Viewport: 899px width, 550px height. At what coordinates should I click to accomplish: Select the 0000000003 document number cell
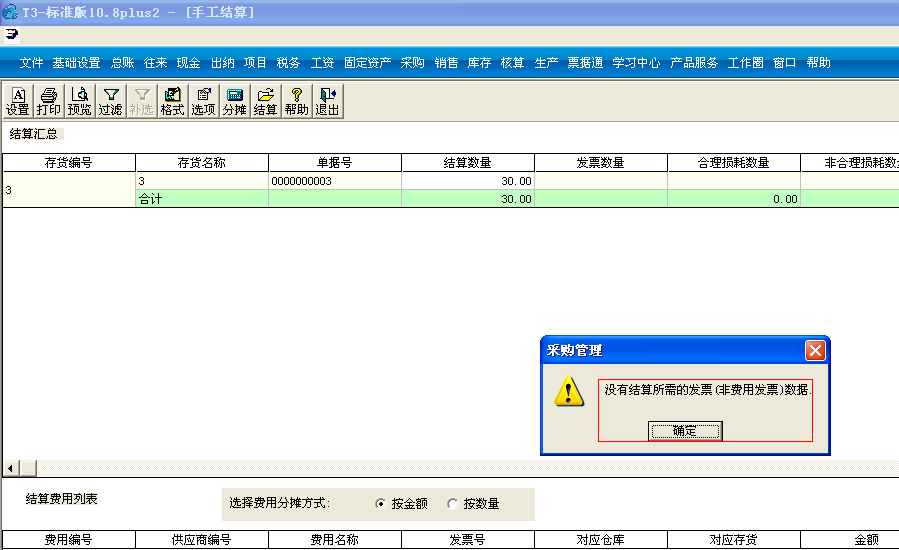point(335,181)
